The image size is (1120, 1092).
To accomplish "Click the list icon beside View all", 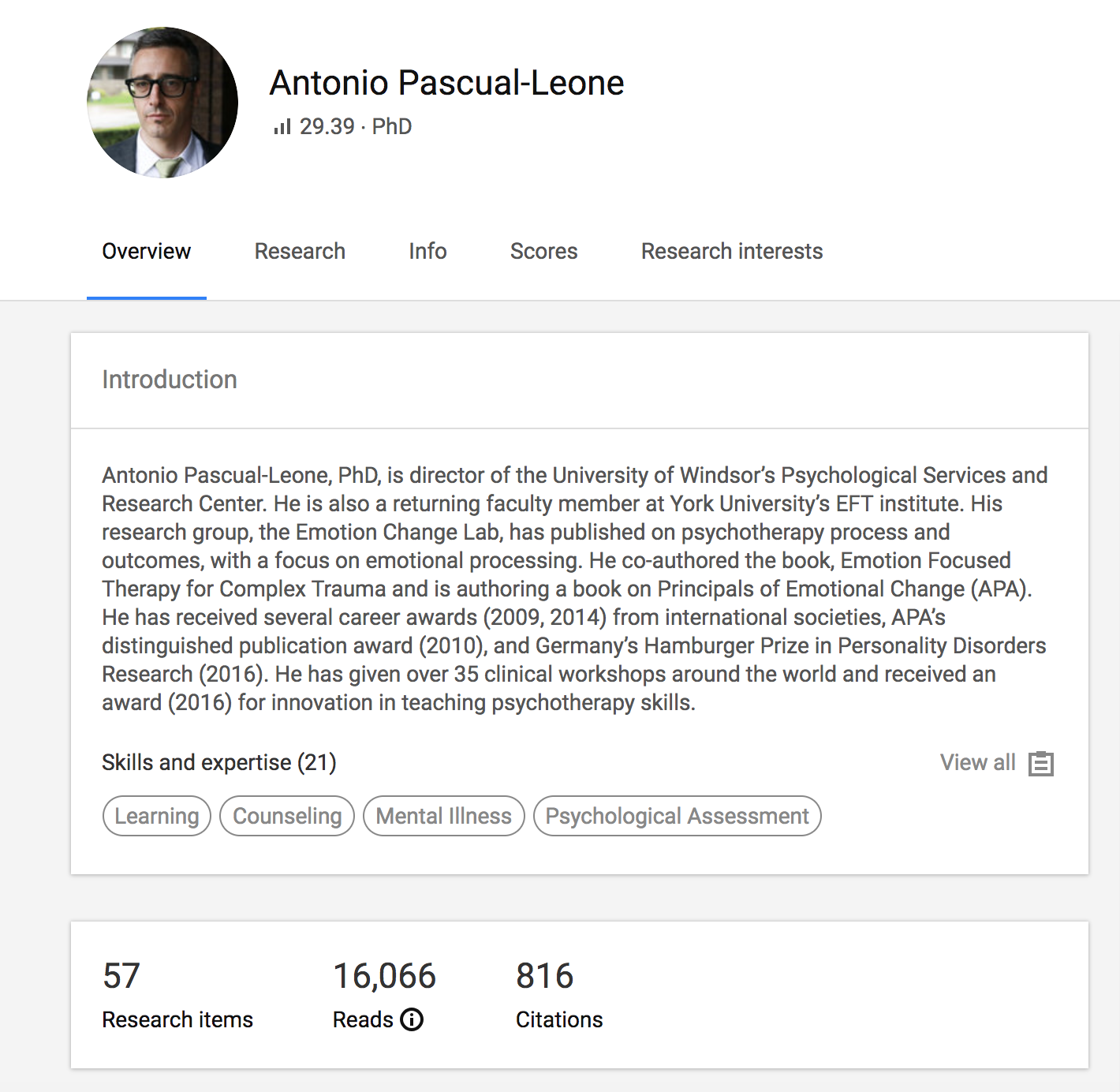I will pyautogui.click(x=1041, y=763).
